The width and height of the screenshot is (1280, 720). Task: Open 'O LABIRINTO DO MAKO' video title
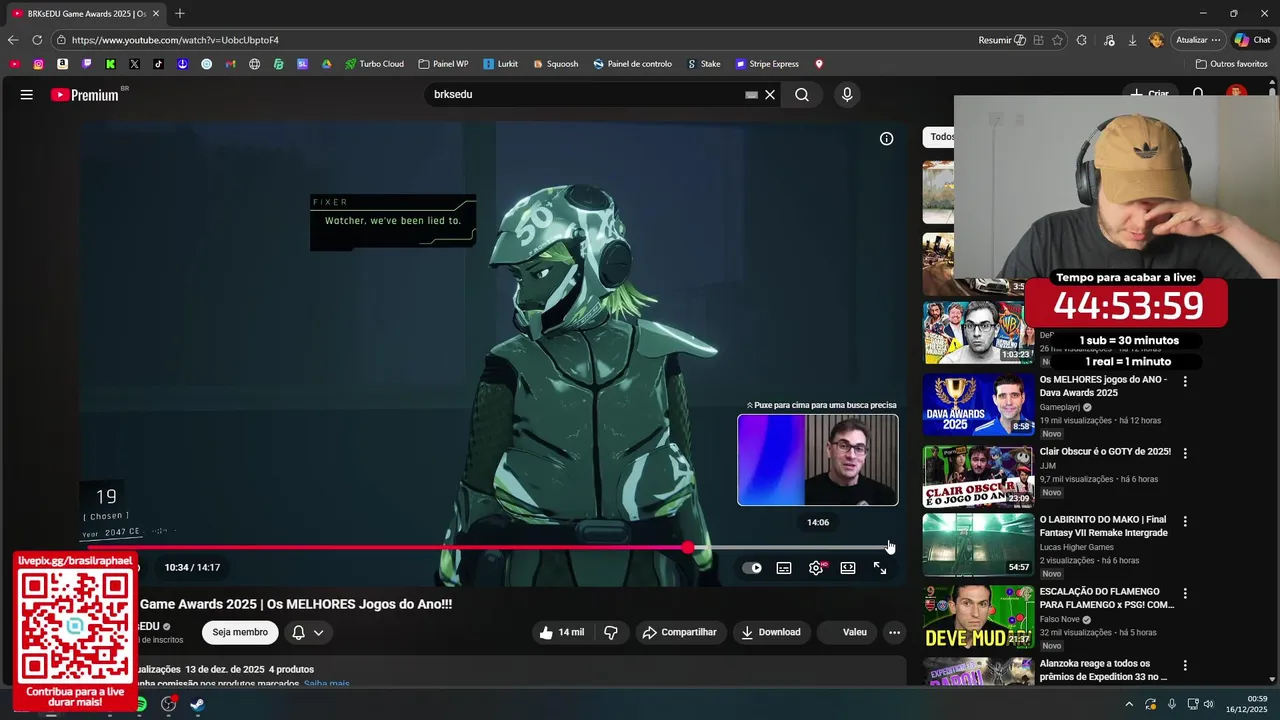(x=1104, y=526)
